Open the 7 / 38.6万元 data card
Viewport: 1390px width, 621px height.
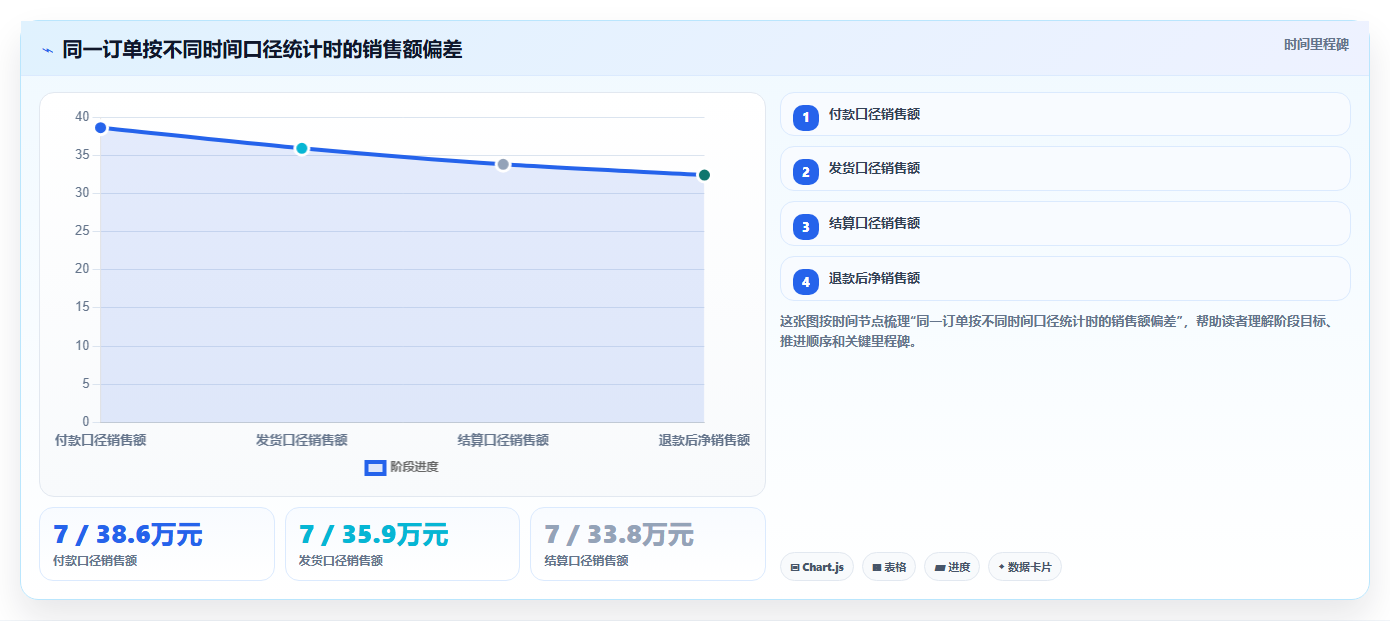[157, 544]
